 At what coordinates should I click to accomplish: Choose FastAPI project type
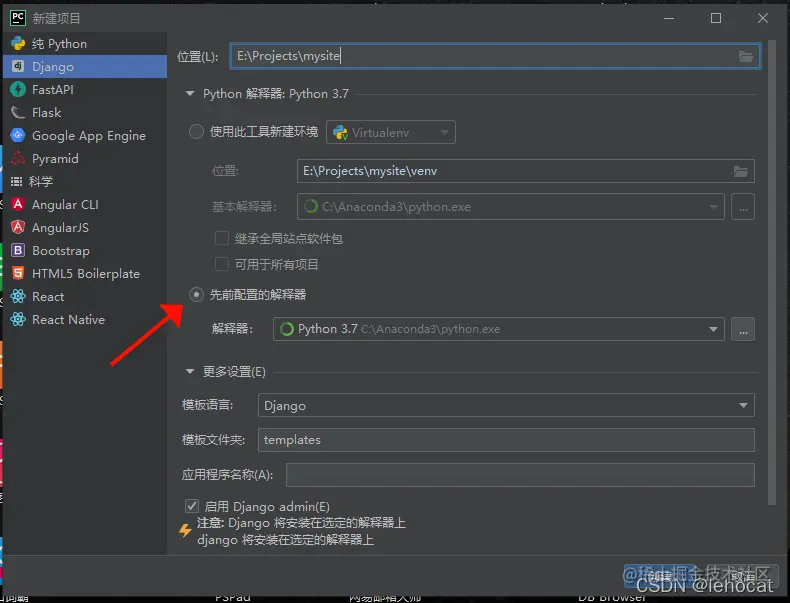click(x=85, y=90)
